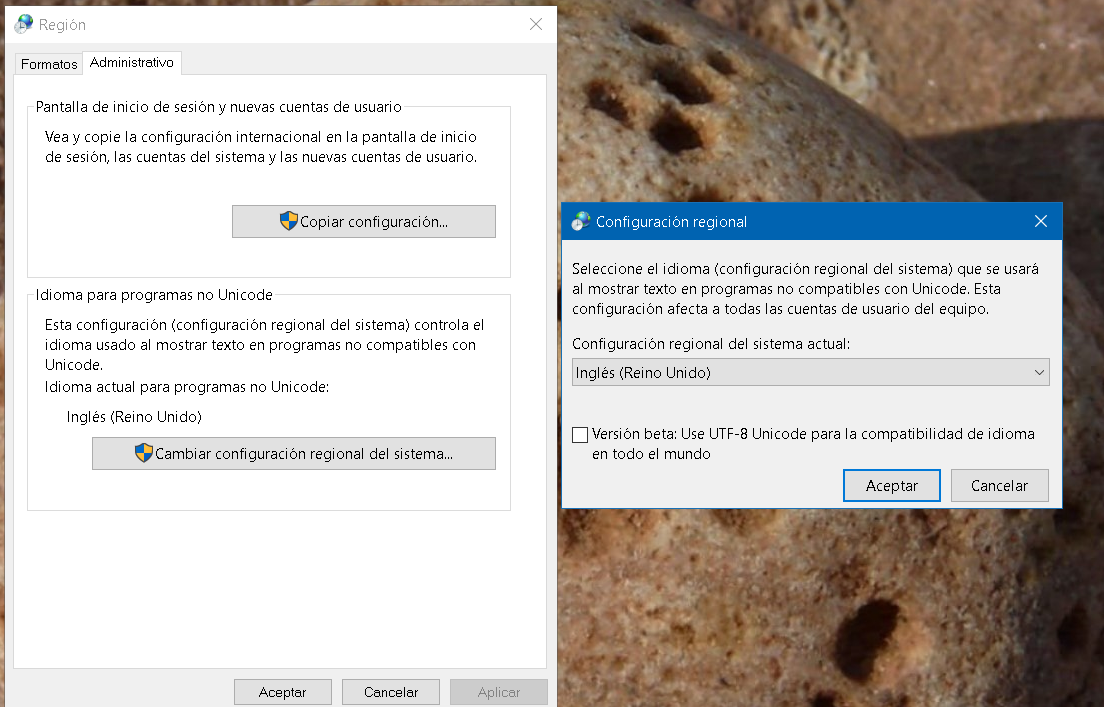Click Cancelar at bottom of Región window

click(391, 692)
